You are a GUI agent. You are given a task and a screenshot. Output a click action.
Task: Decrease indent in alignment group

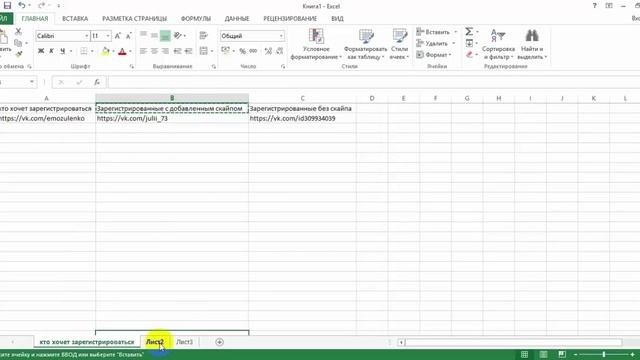click(x=177, y=51)
